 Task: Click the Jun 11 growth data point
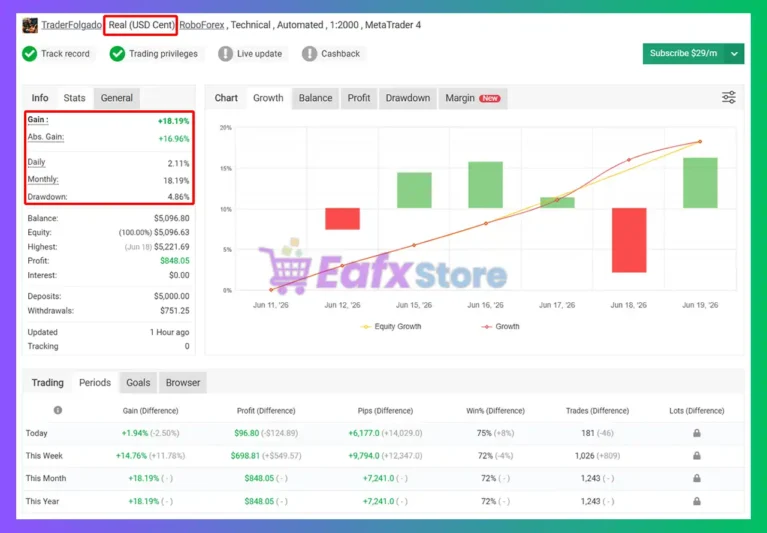coord(271,290)
